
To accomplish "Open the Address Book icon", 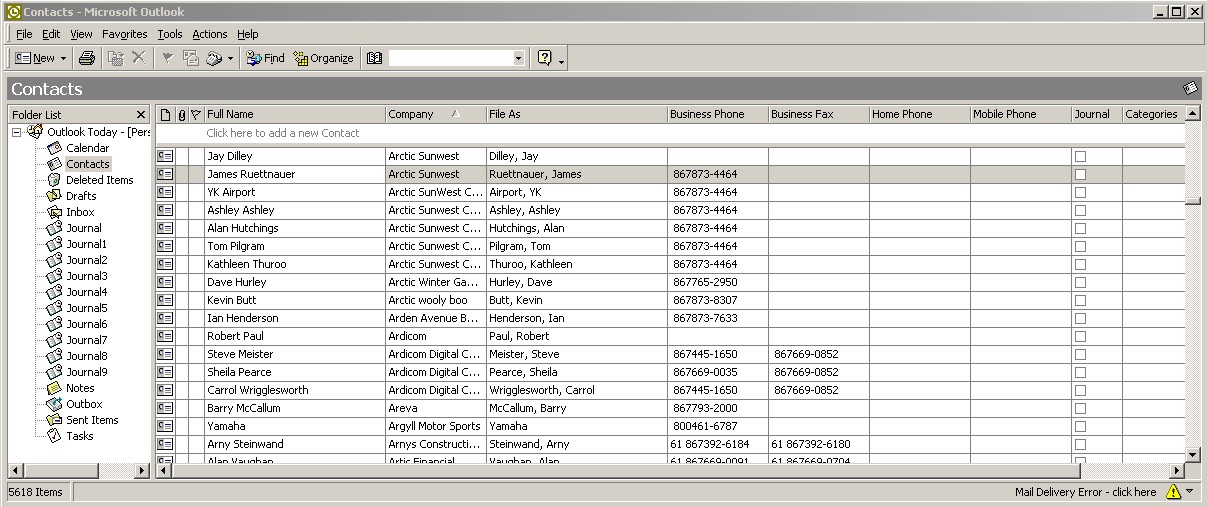I will (375, 58).
